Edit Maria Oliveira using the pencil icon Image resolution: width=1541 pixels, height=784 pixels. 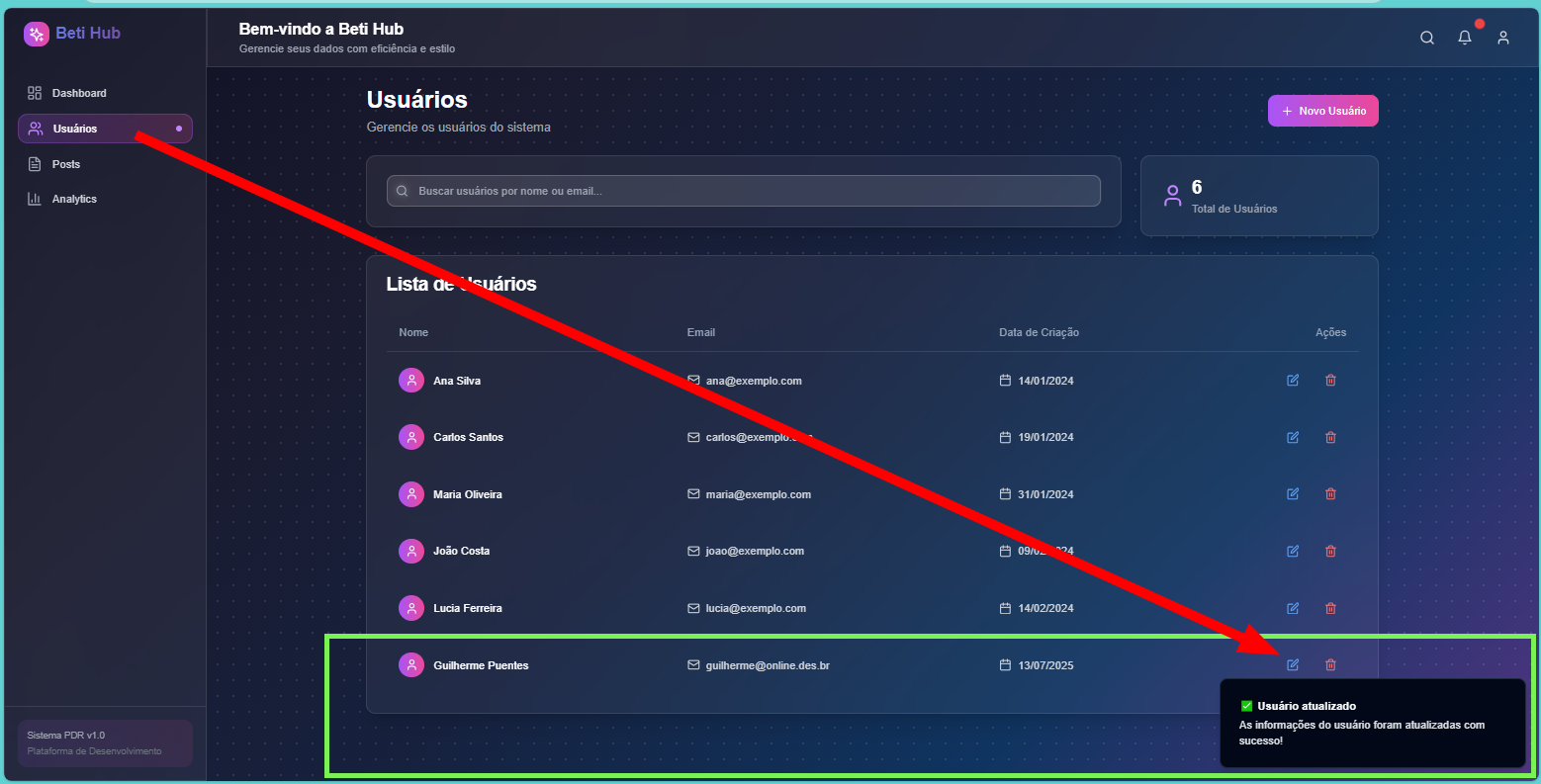(x=1293, y=493)
